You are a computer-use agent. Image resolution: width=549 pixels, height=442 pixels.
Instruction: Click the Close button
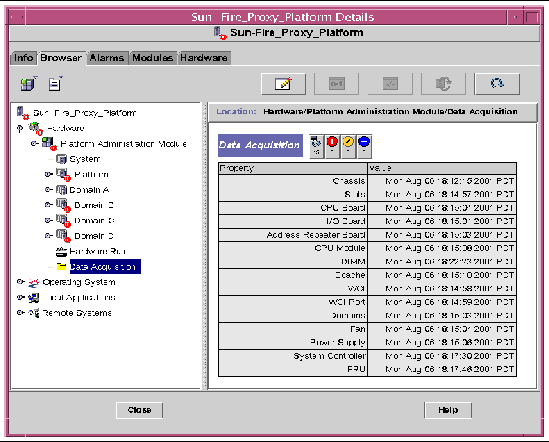pos(139,410)
